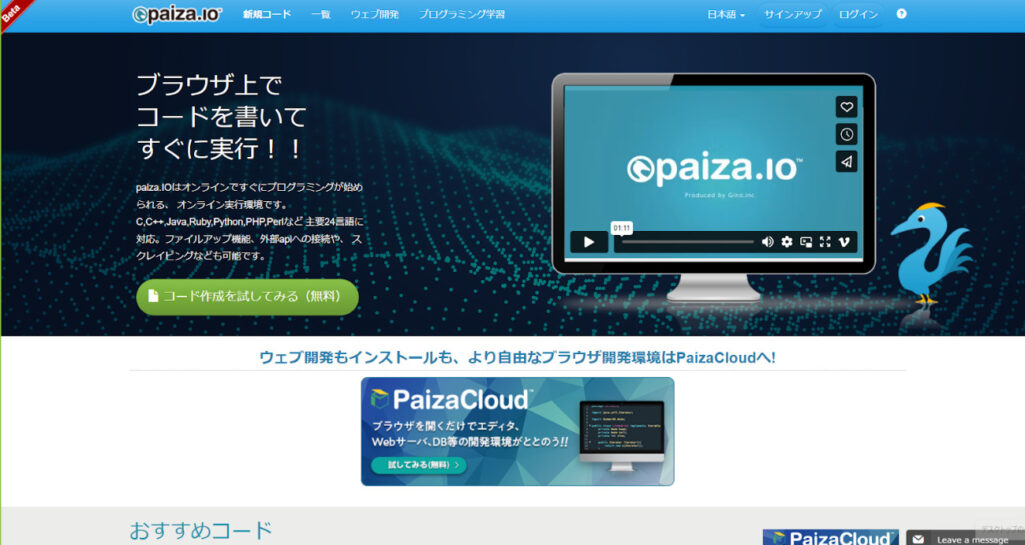1025x545 pixels.
Task: Expand the 日本語 language dropdown
Action: [726, 14]
